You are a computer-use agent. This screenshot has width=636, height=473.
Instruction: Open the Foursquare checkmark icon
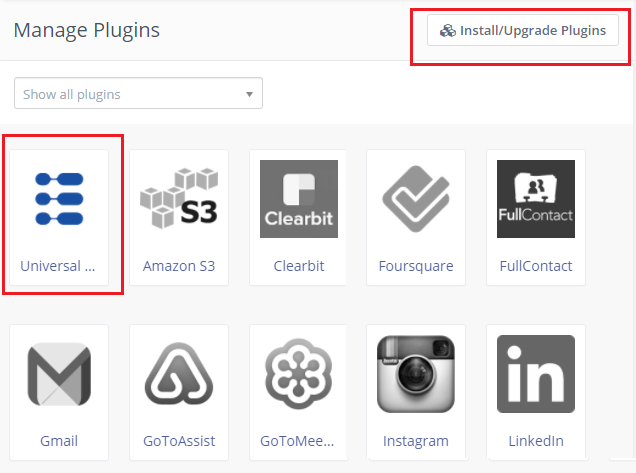tap(416, 199)
